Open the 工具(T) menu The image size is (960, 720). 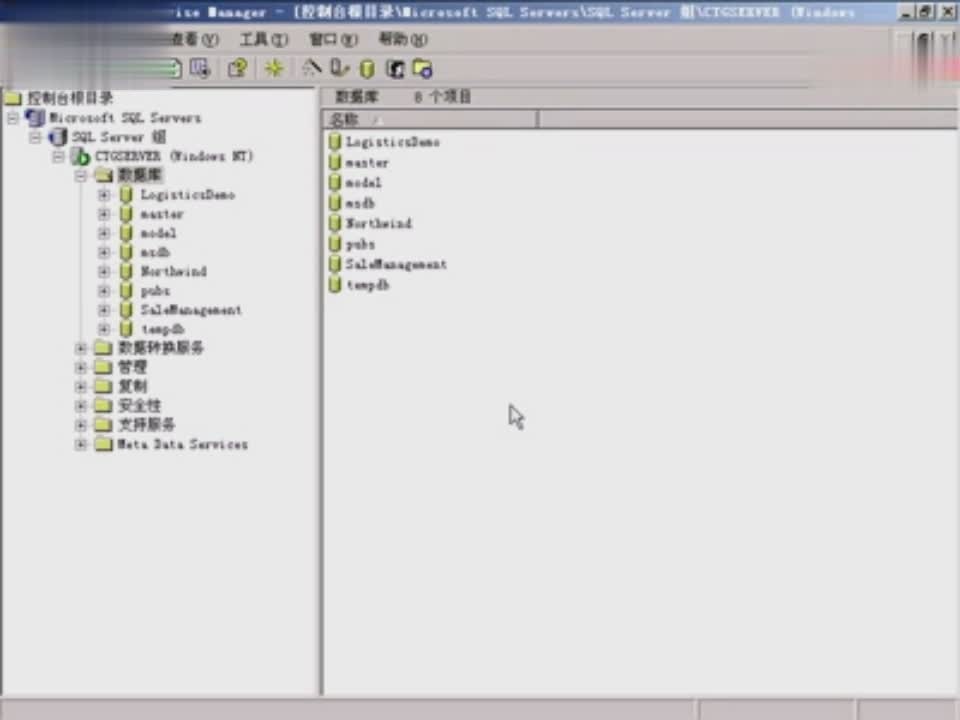tap(264, 40)
